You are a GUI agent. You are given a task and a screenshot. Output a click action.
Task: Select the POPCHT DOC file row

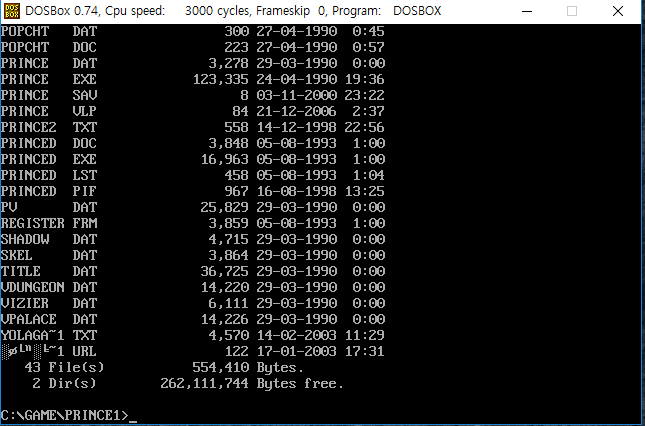193,47
